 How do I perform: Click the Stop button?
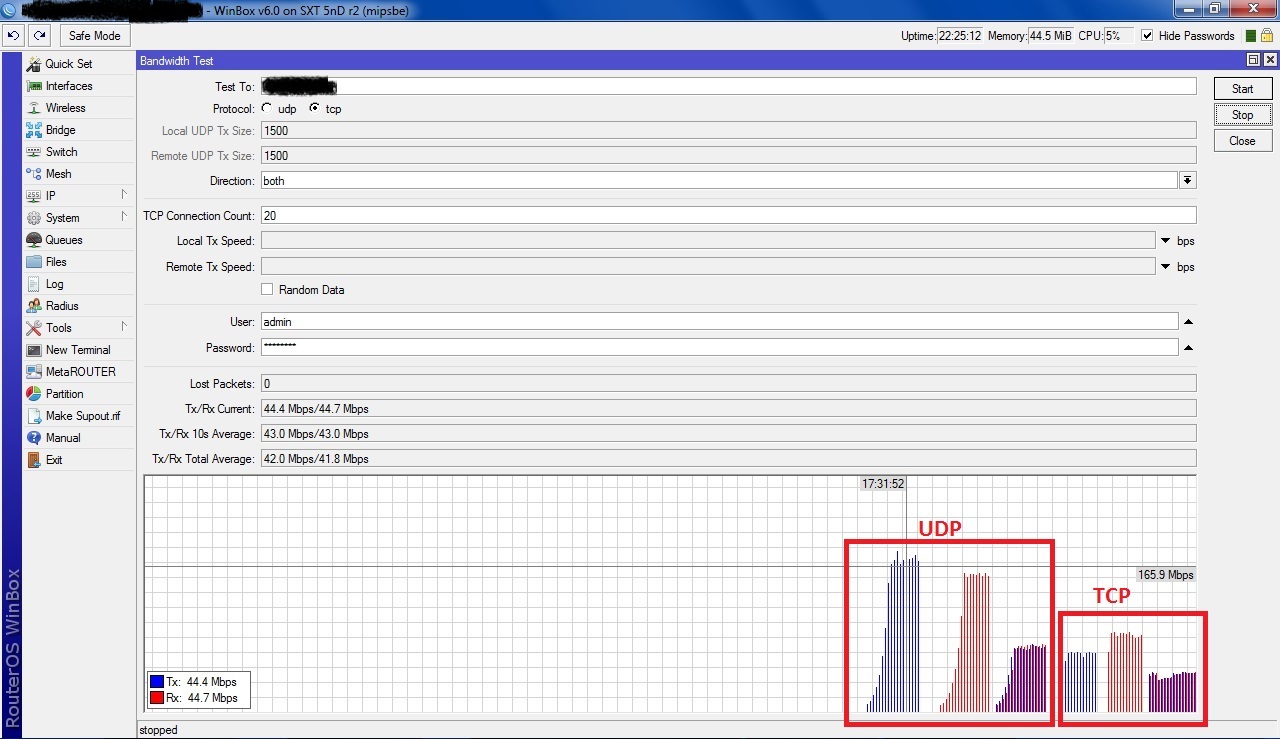[1242, 115]
